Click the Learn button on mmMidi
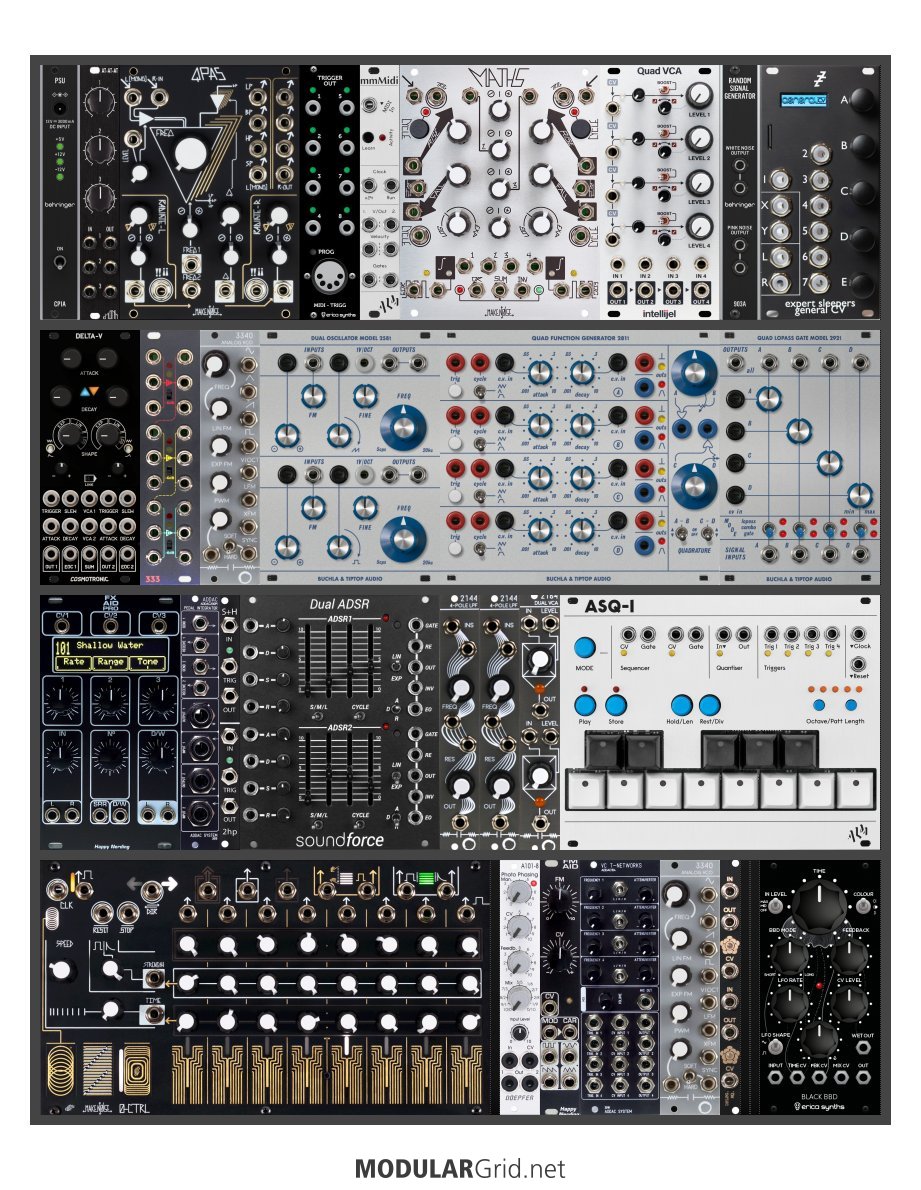The image size is (921, 1190). [369, 137]
